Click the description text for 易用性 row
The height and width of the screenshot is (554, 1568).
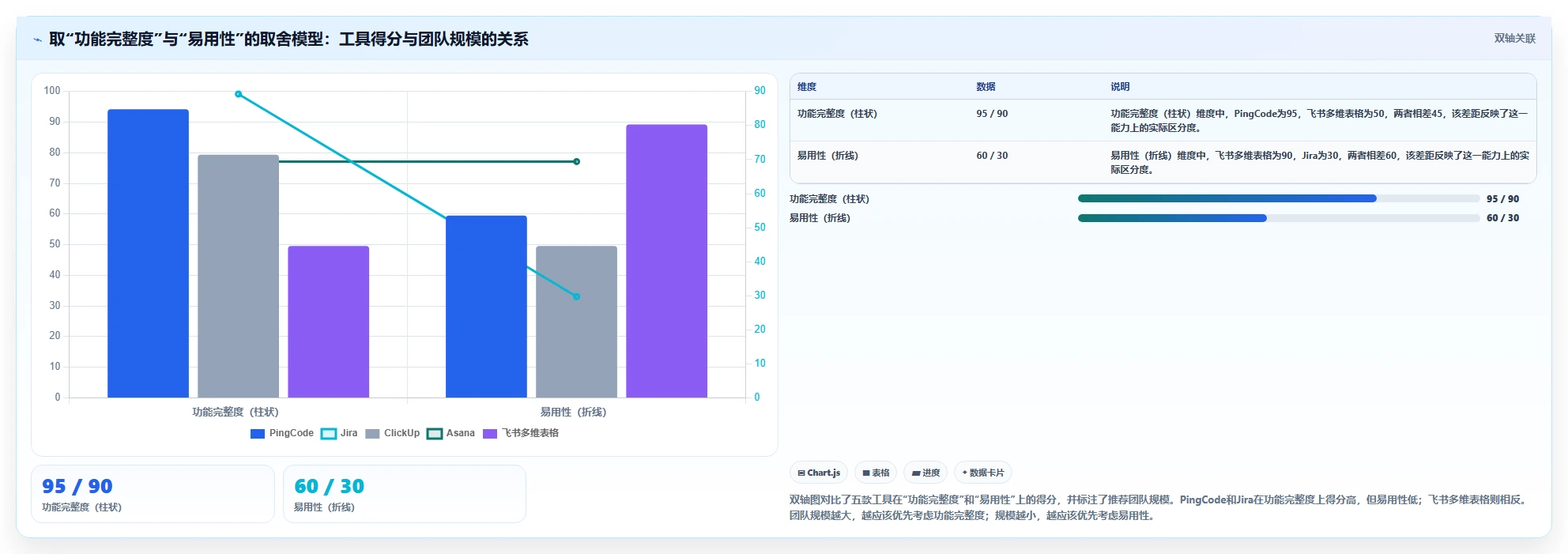(x=1319, y=162)
